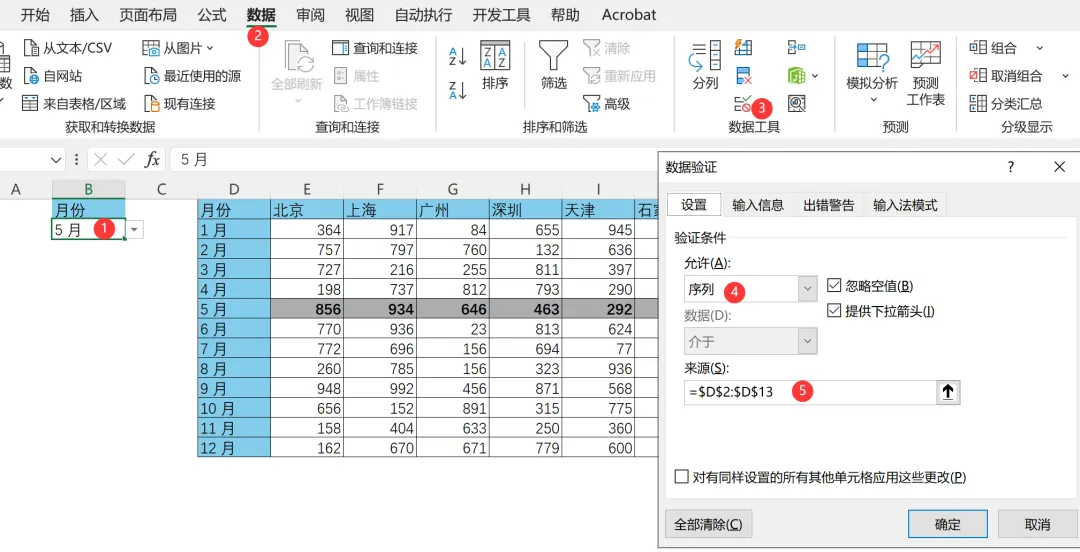The height and width of the screenshot is (552, 1080).
Task: Click the Remove Duplicates icon
Action: (744, 75)
